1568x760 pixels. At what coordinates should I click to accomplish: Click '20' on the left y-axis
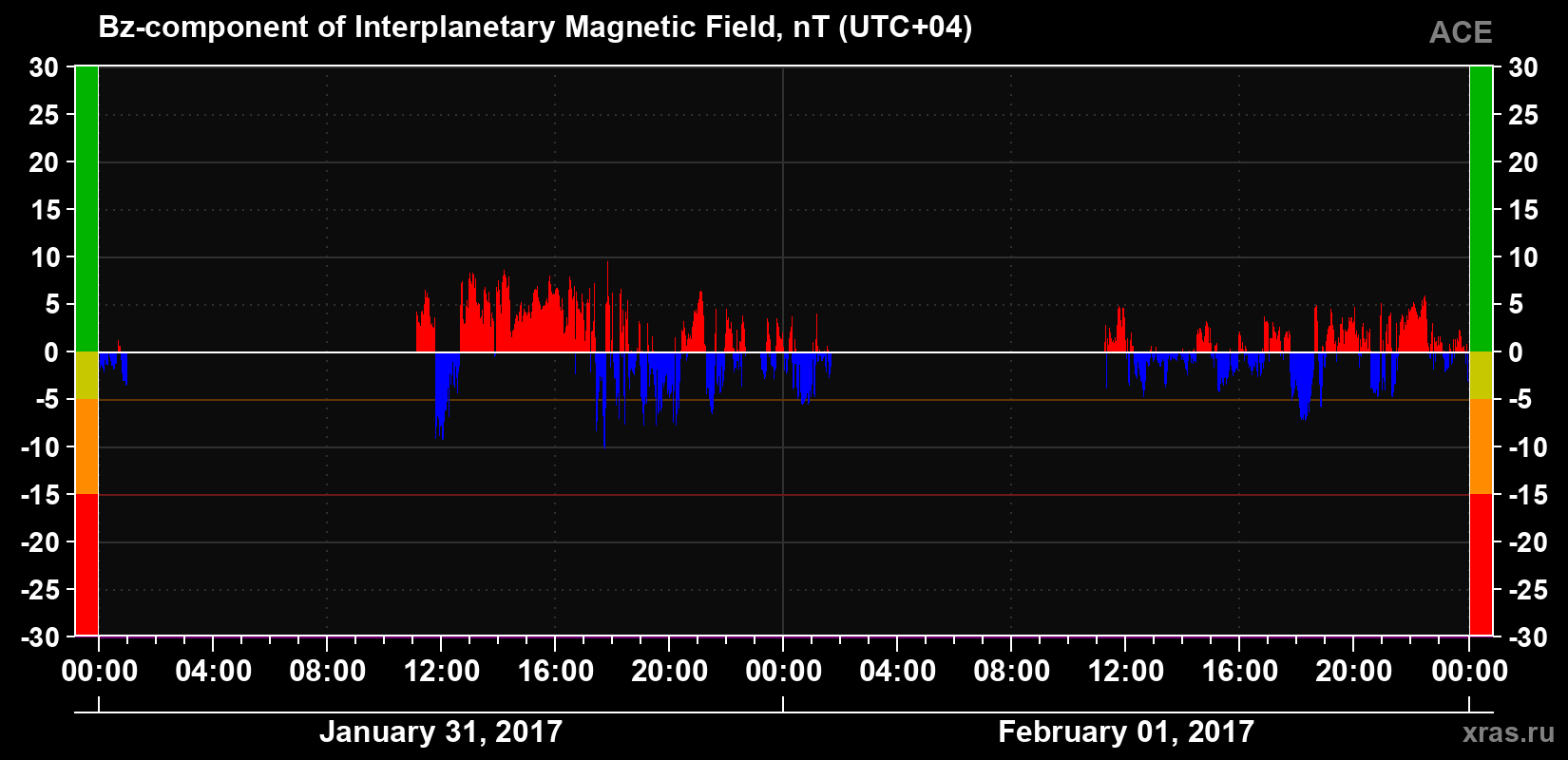(44, 162)
